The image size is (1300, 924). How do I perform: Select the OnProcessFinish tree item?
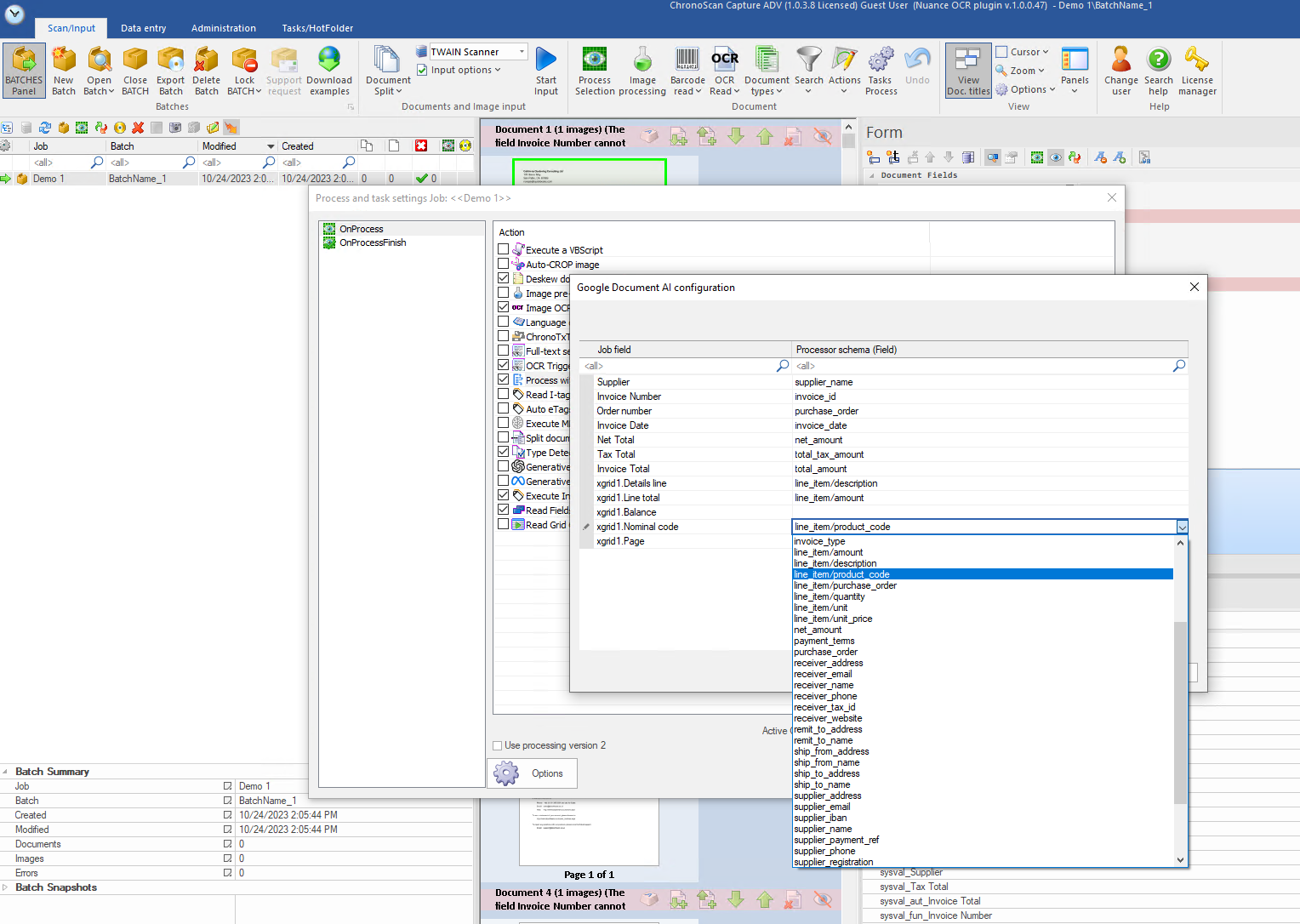point(373,243)
